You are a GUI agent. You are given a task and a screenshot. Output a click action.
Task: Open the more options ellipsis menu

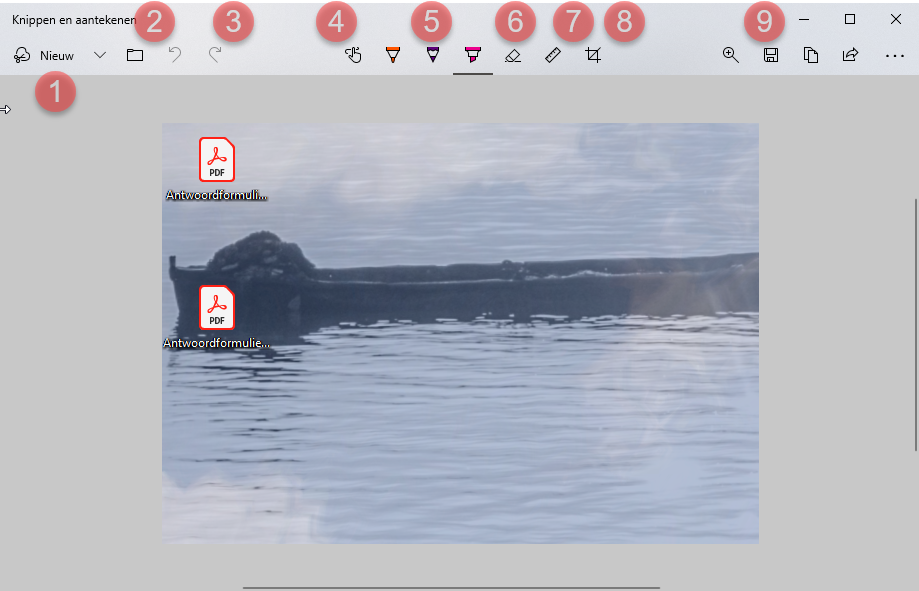[x=895, y=56]
